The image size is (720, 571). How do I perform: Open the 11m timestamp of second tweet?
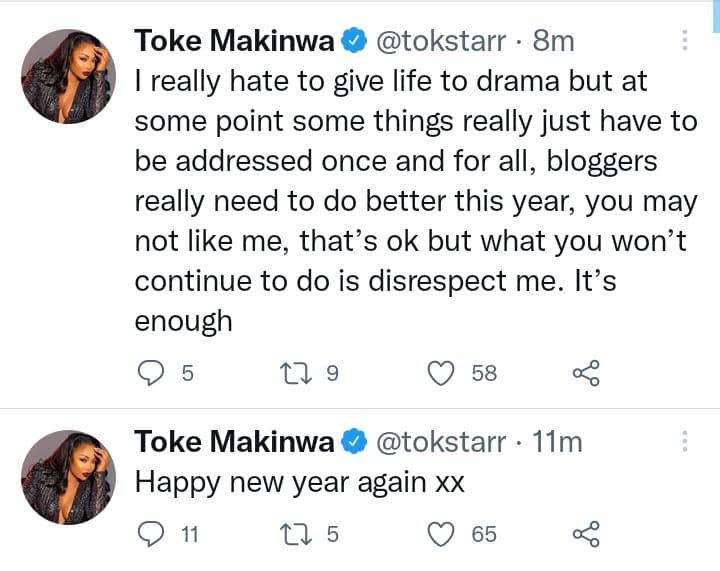[557, 441]
